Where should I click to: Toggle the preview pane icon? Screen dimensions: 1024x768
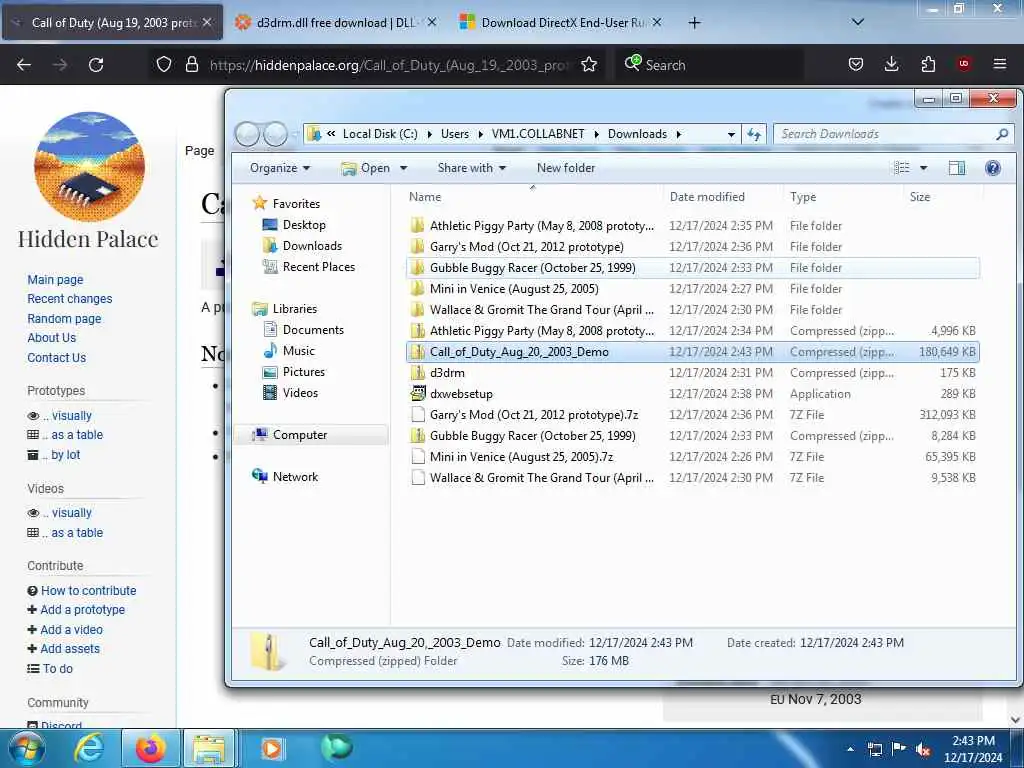tap(957, 168)
